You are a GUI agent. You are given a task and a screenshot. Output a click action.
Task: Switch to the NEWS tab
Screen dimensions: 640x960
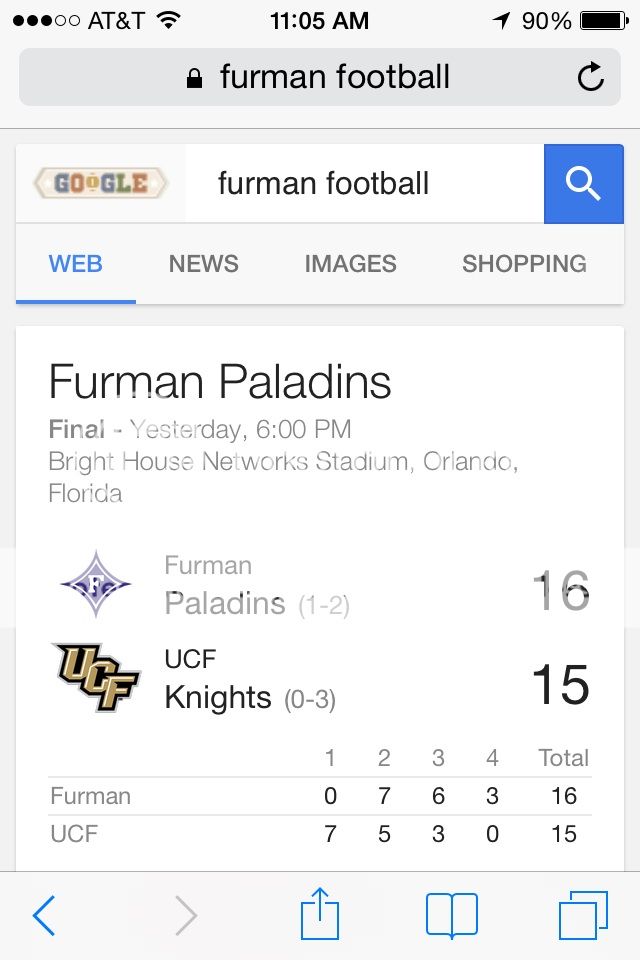(x=203, y=264)
